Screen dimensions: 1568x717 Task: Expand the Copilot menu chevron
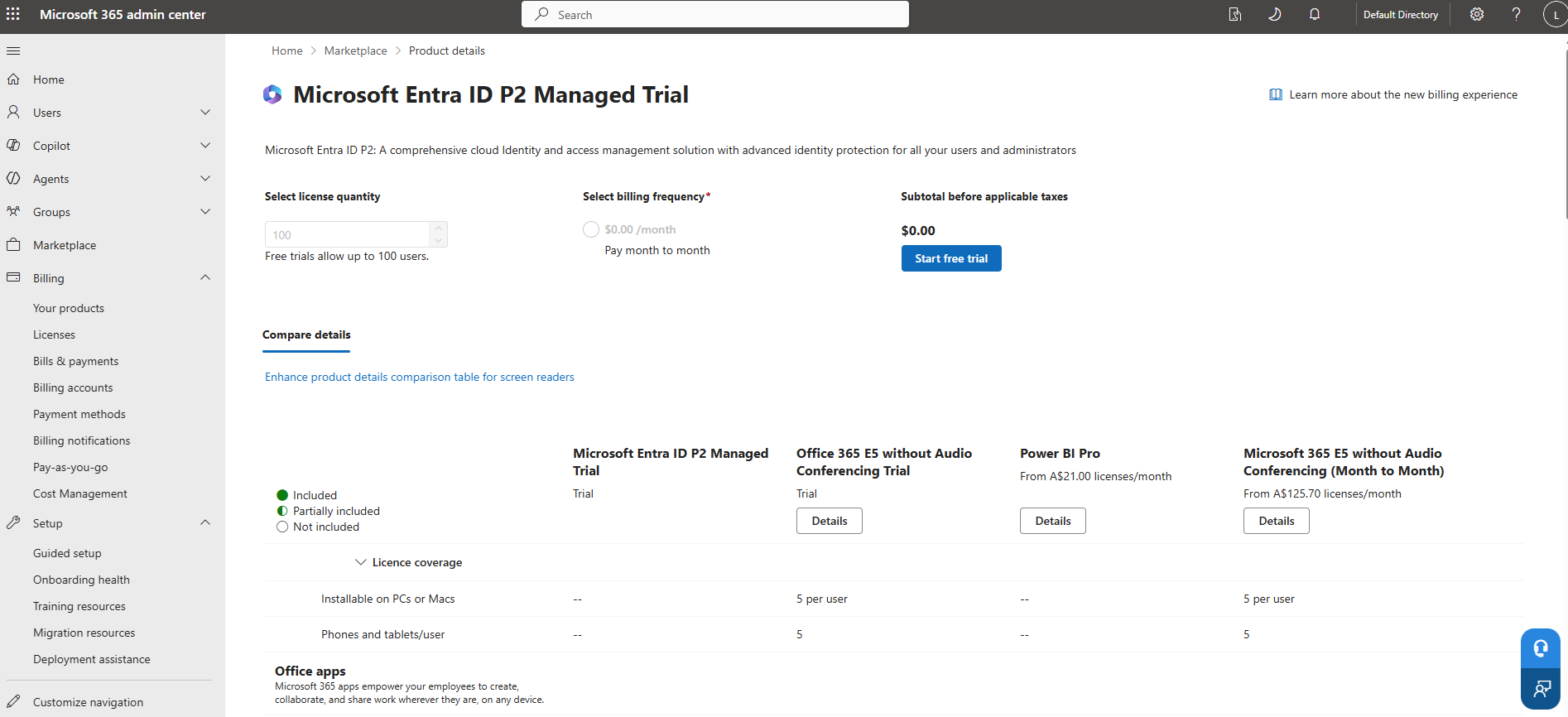pyautogui.click(x=205, y=145)
